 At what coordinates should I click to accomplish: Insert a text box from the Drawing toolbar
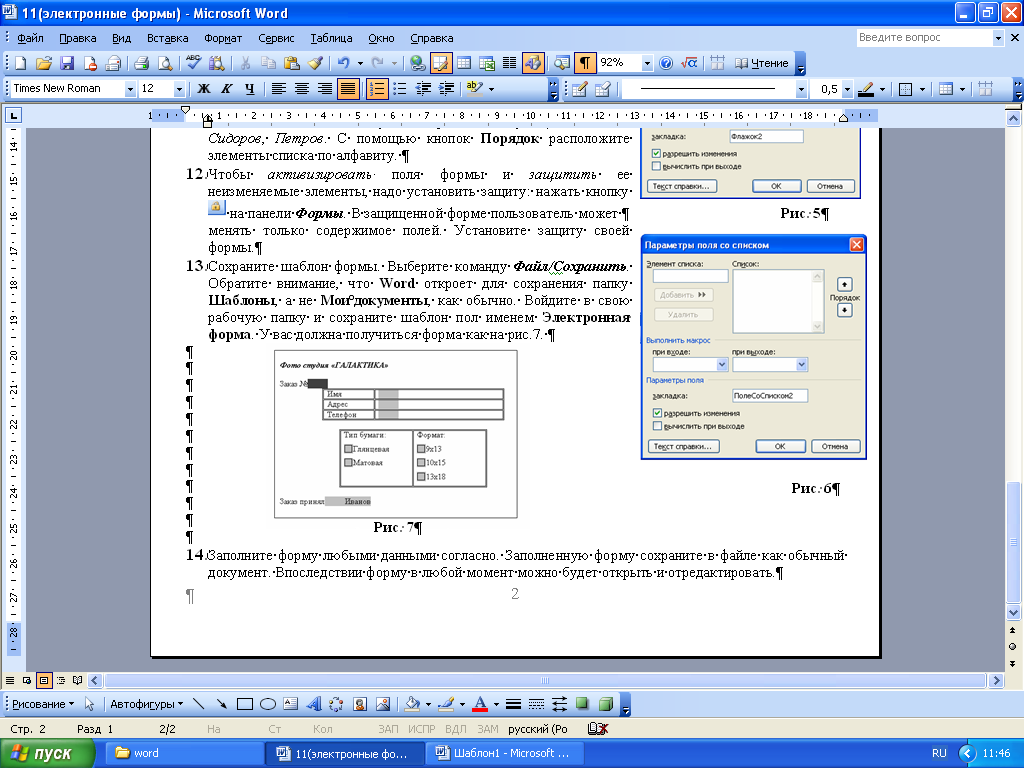tap(291, 704)
